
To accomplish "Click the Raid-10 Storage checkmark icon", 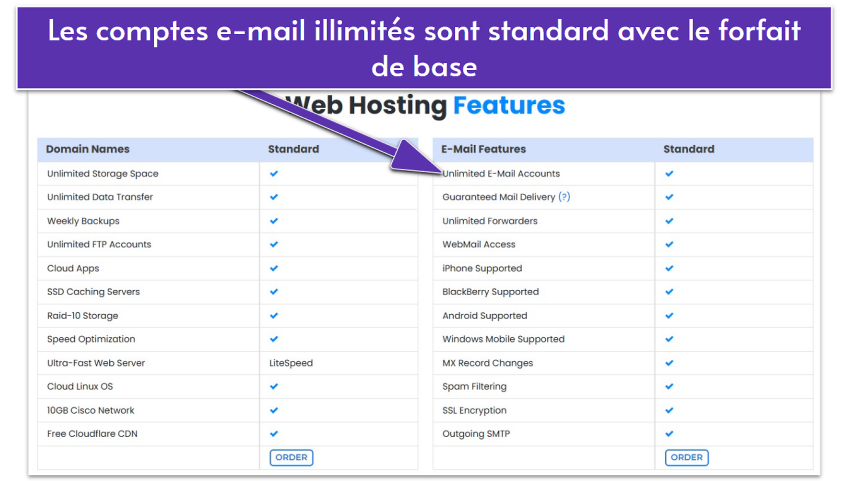I will [274, 316].
